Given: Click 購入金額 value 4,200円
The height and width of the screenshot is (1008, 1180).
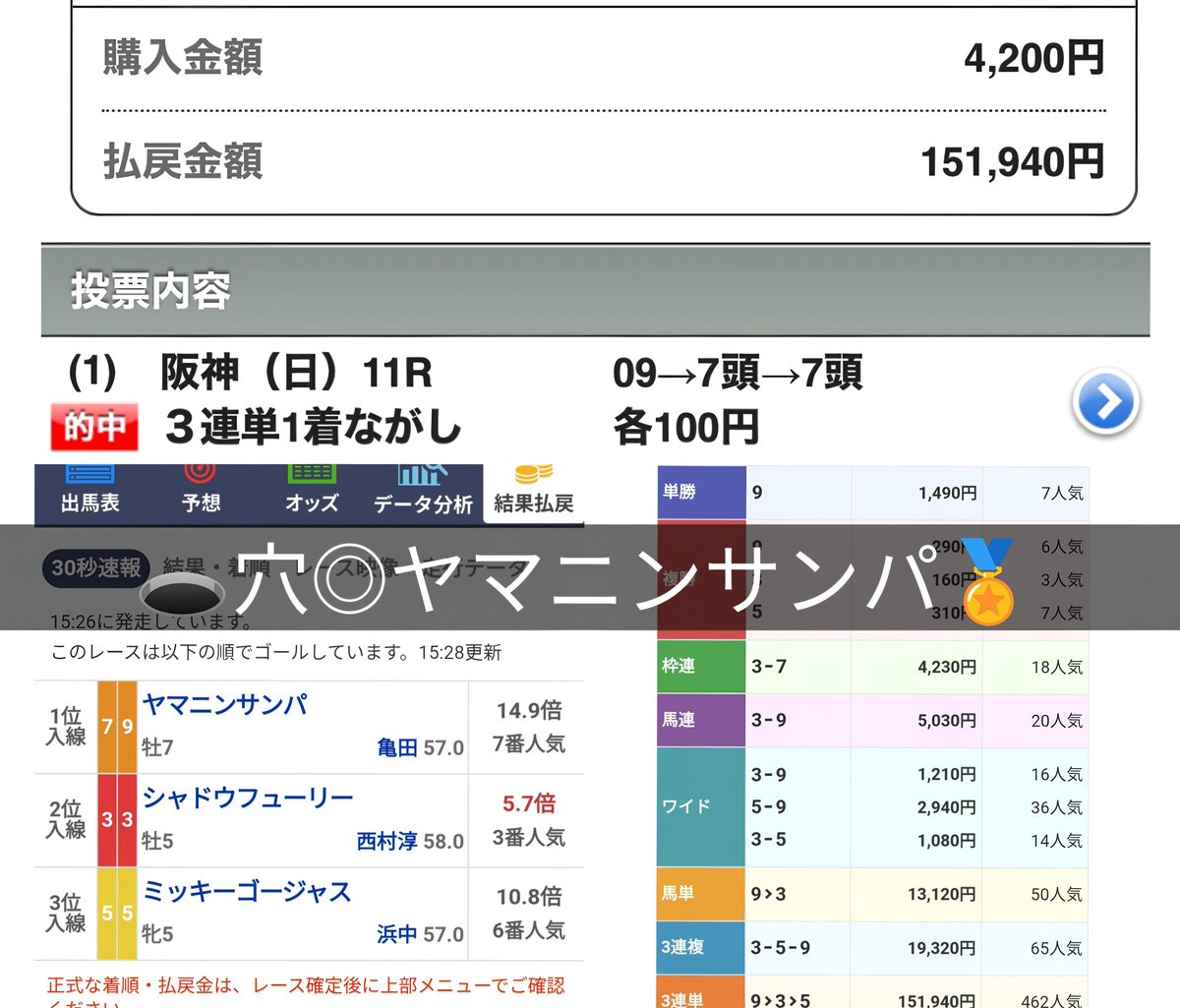Looking at the screenshot, I should (1033, 58).
